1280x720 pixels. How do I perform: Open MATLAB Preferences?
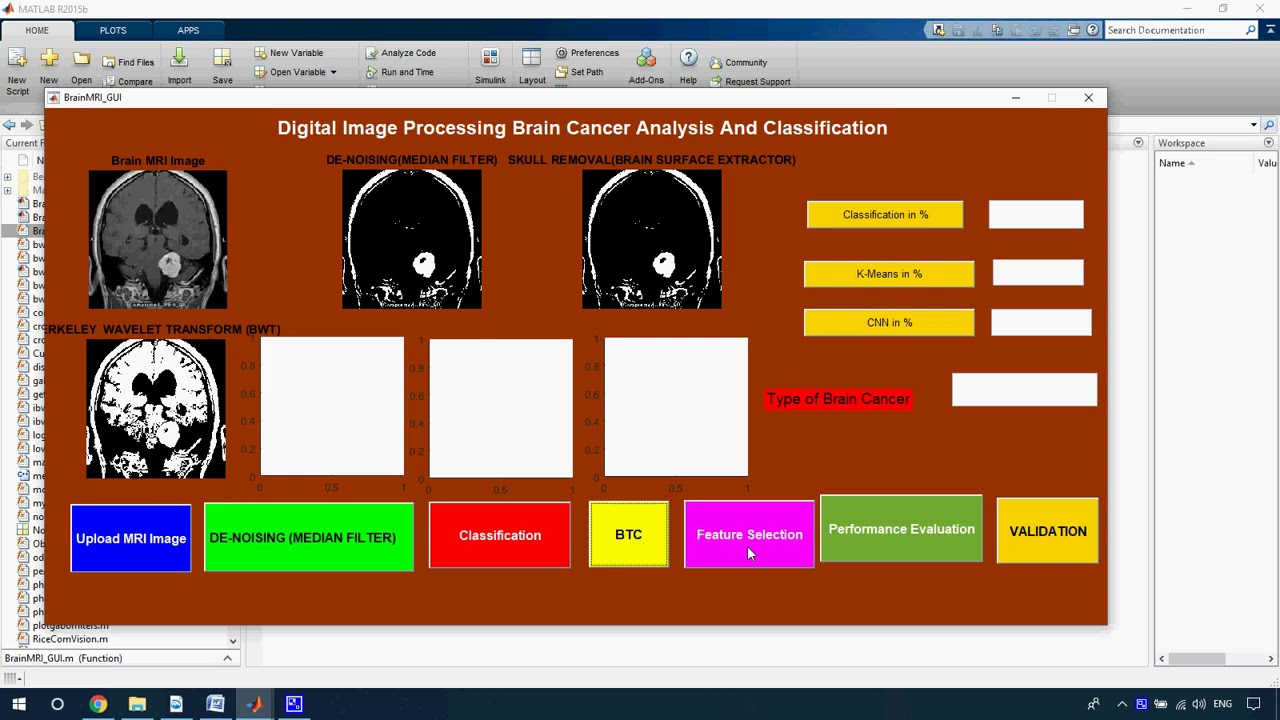587,53
